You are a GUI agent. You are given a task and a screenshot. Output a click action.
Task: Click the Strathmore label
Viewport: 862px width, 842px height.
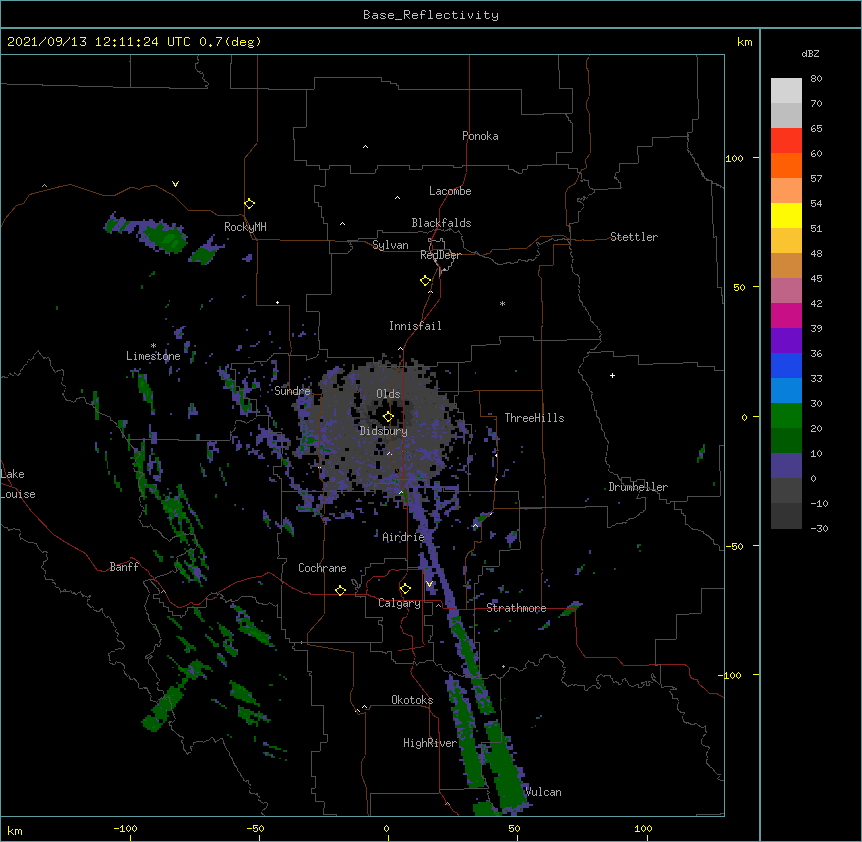pyautogui.click(x=516, y=608)
